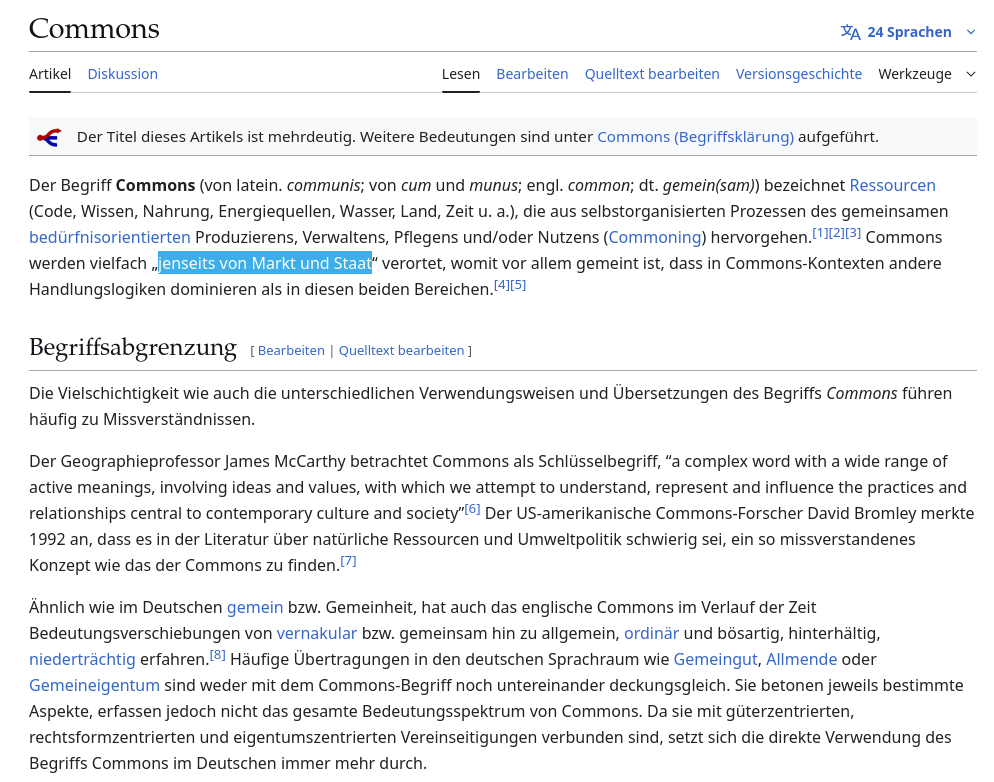The width and height of the screenshot is (994, 782).
Task: Jump to footnote reference [2]
Action: (x=836, y=233)
